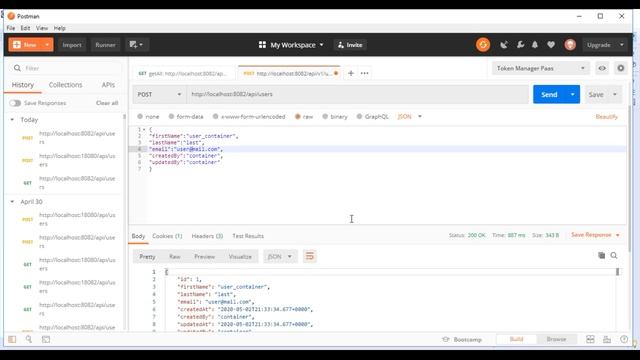Toggle sidebar visibility icon
640x360 pixels.
(x=12, y=339)
